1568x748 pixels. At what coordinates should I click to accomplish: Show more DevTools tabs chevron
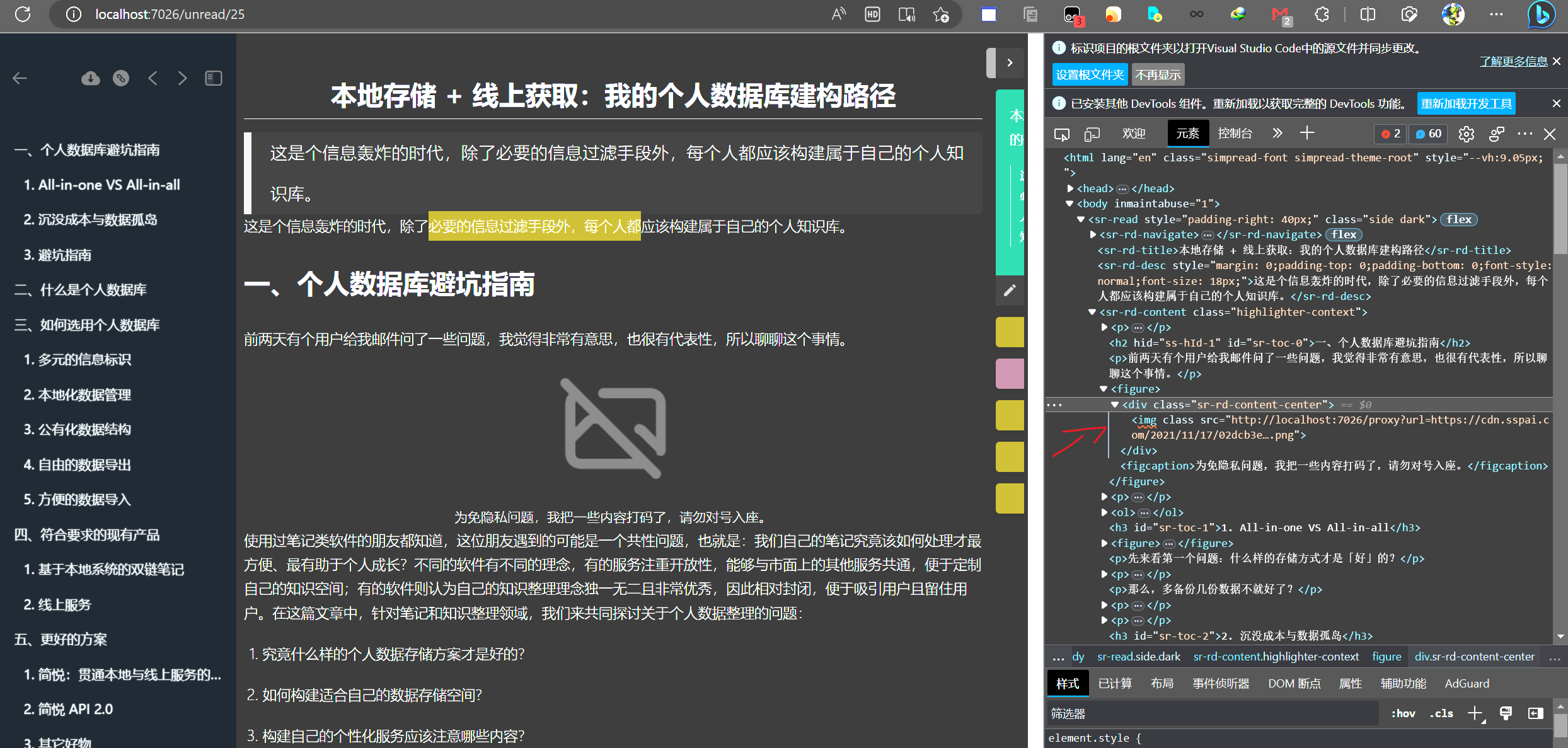point(1277,133)
